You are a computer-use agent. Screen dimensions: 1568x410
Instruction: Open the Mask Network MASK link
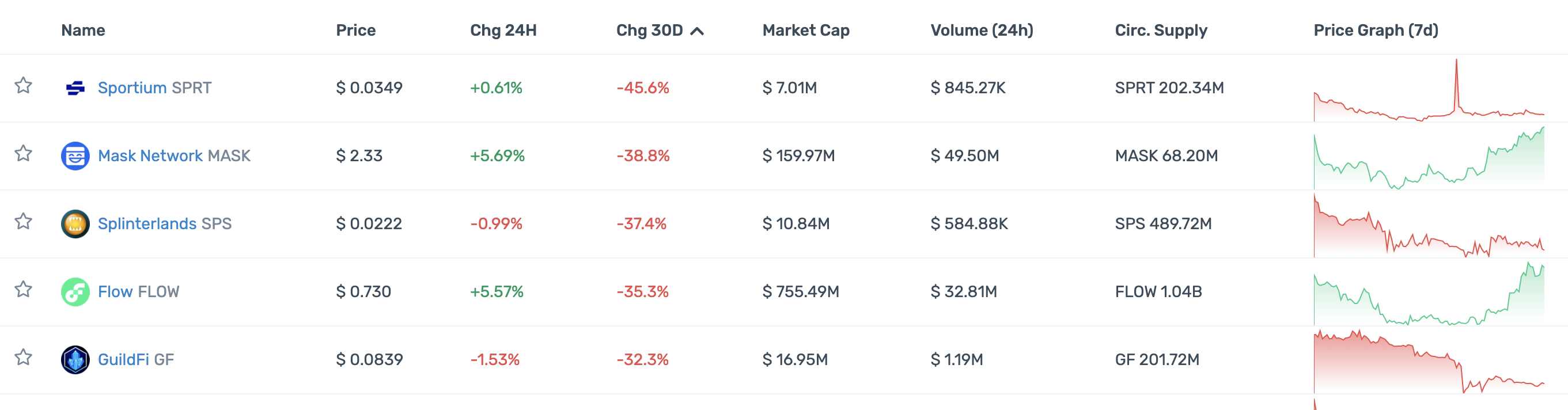[174, 156]
